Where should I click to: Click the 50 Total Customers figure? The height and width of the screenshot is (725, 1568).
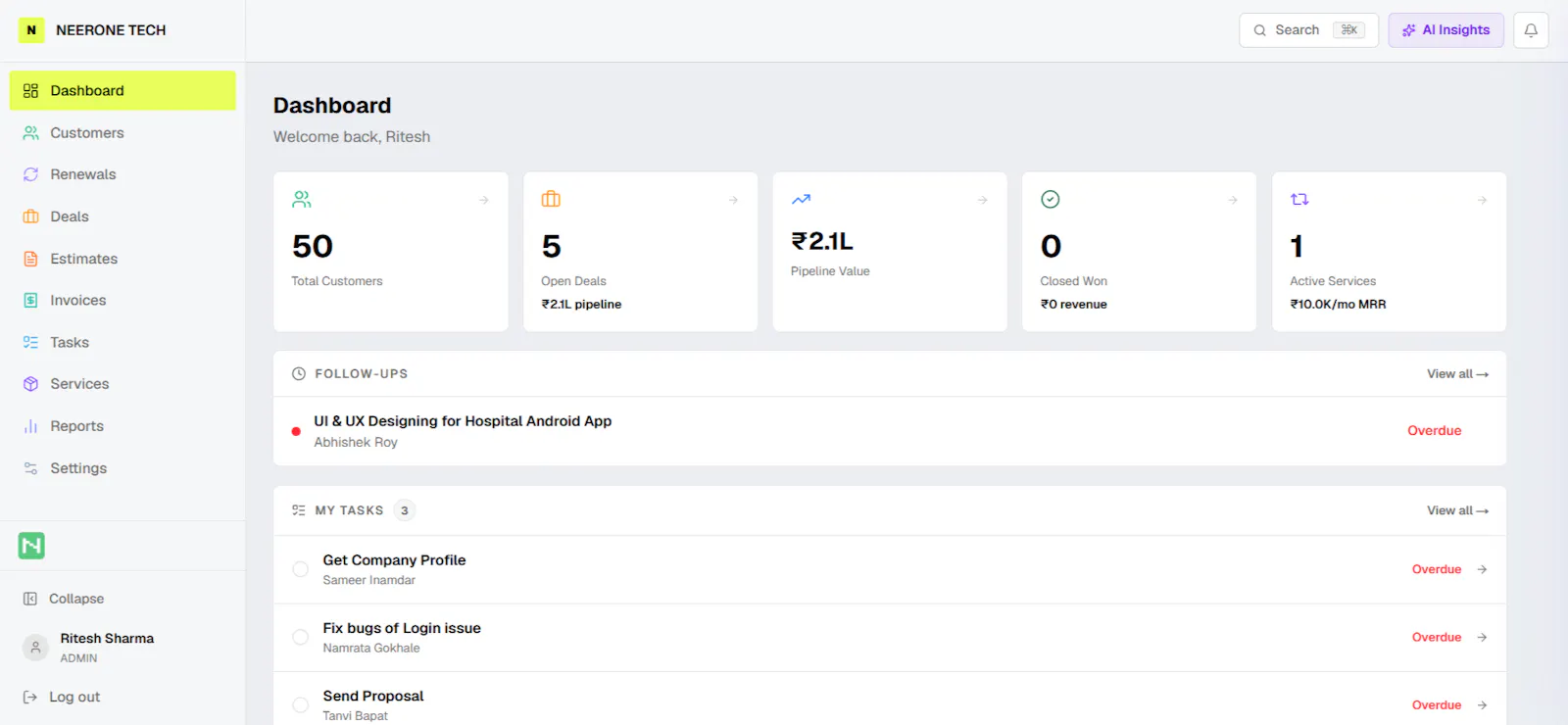pos(313,246)
